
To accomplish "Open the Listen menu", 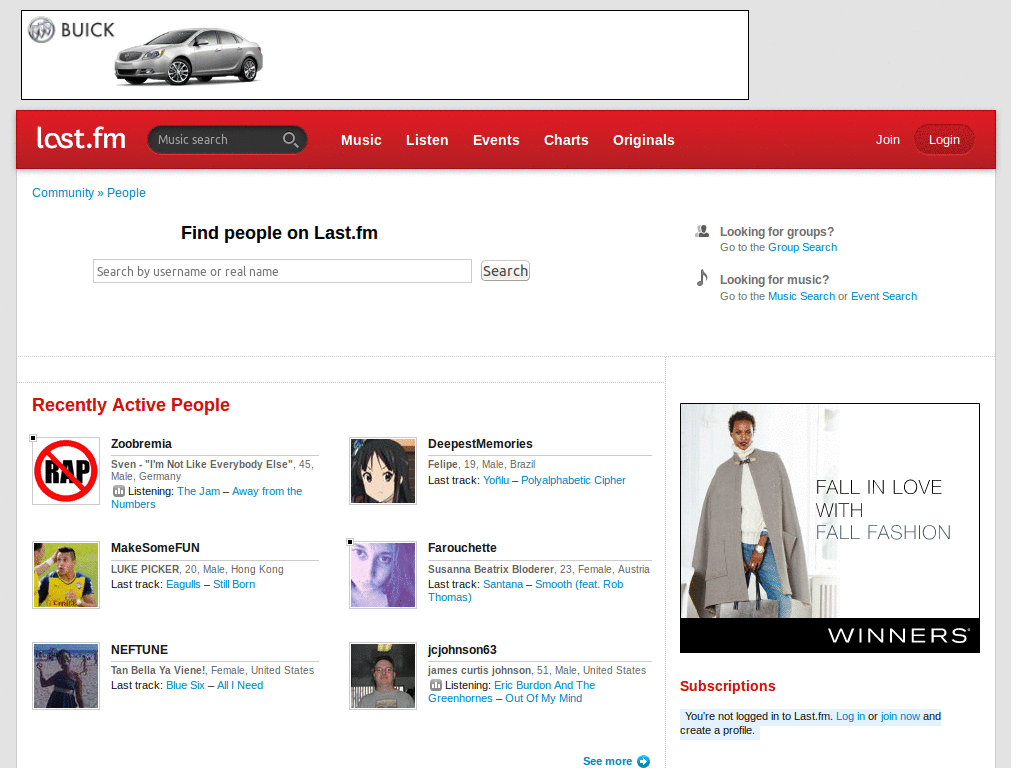I will (x=427, y=140).
